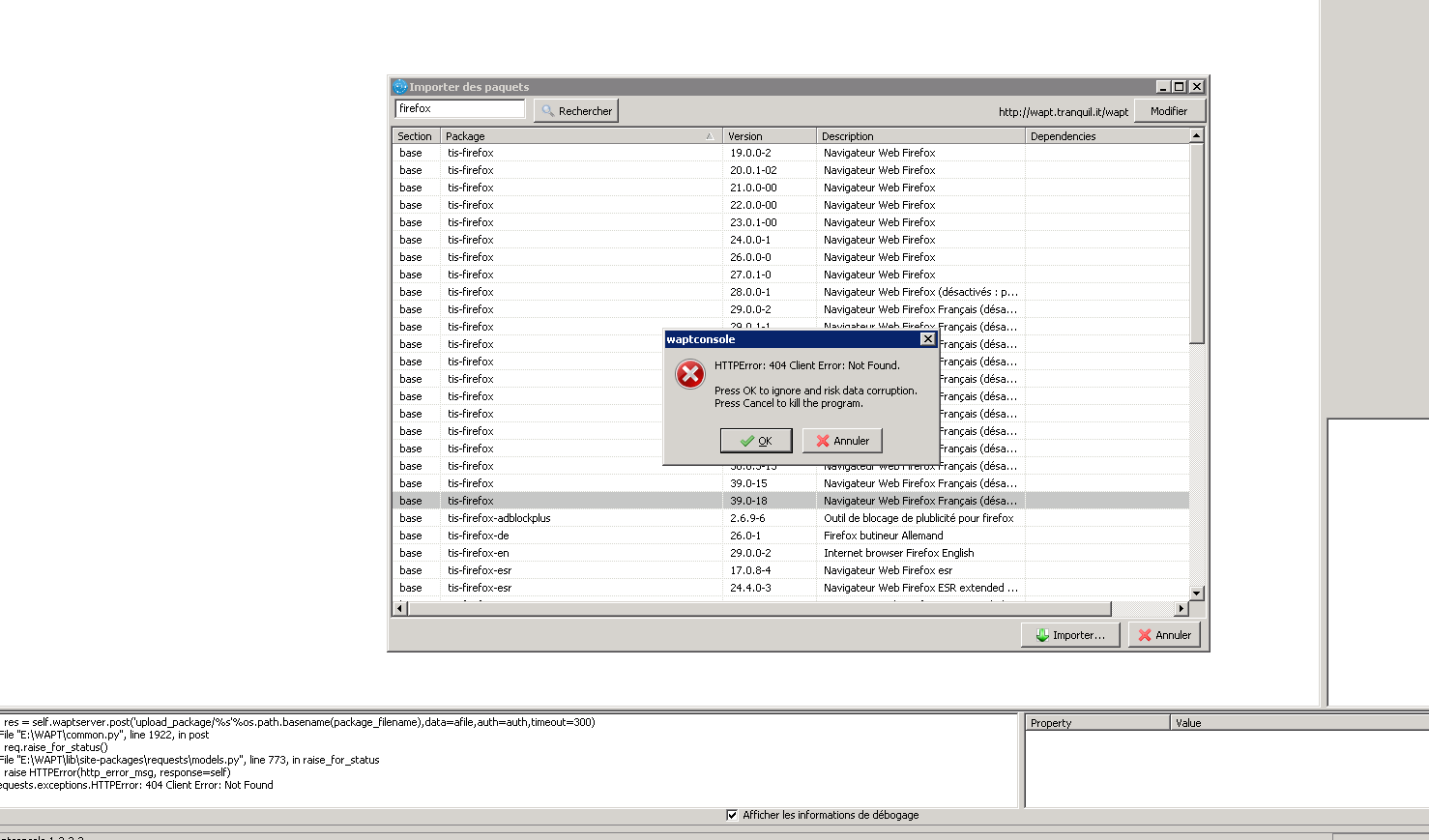Select the highlighted version cell 39.0-18
Viewport: 1429px width, 840px height.
pyautogui.click(x=748, y=501)
